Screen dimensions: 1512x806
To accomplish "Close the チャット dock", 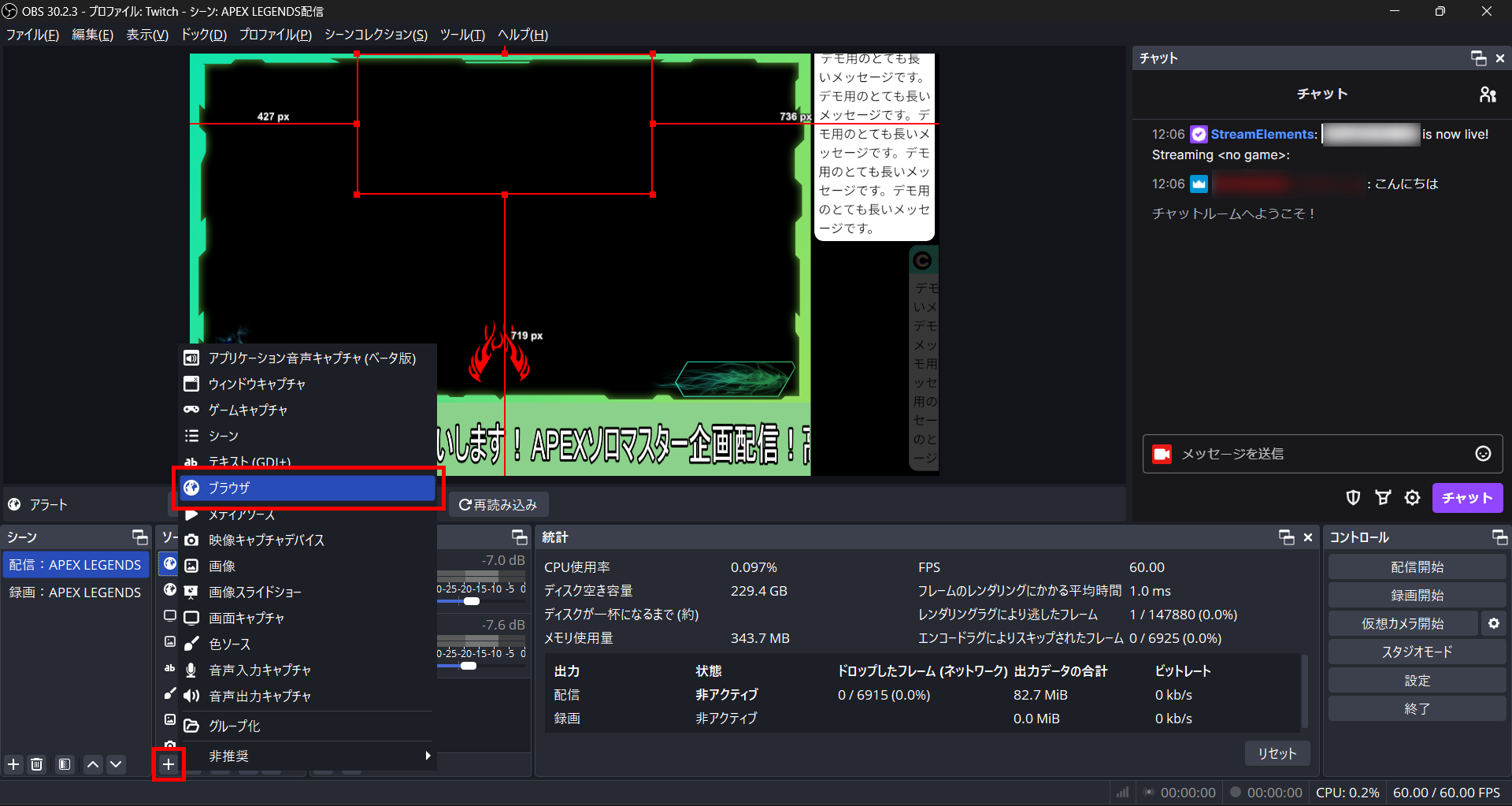I will (1500, 58).
